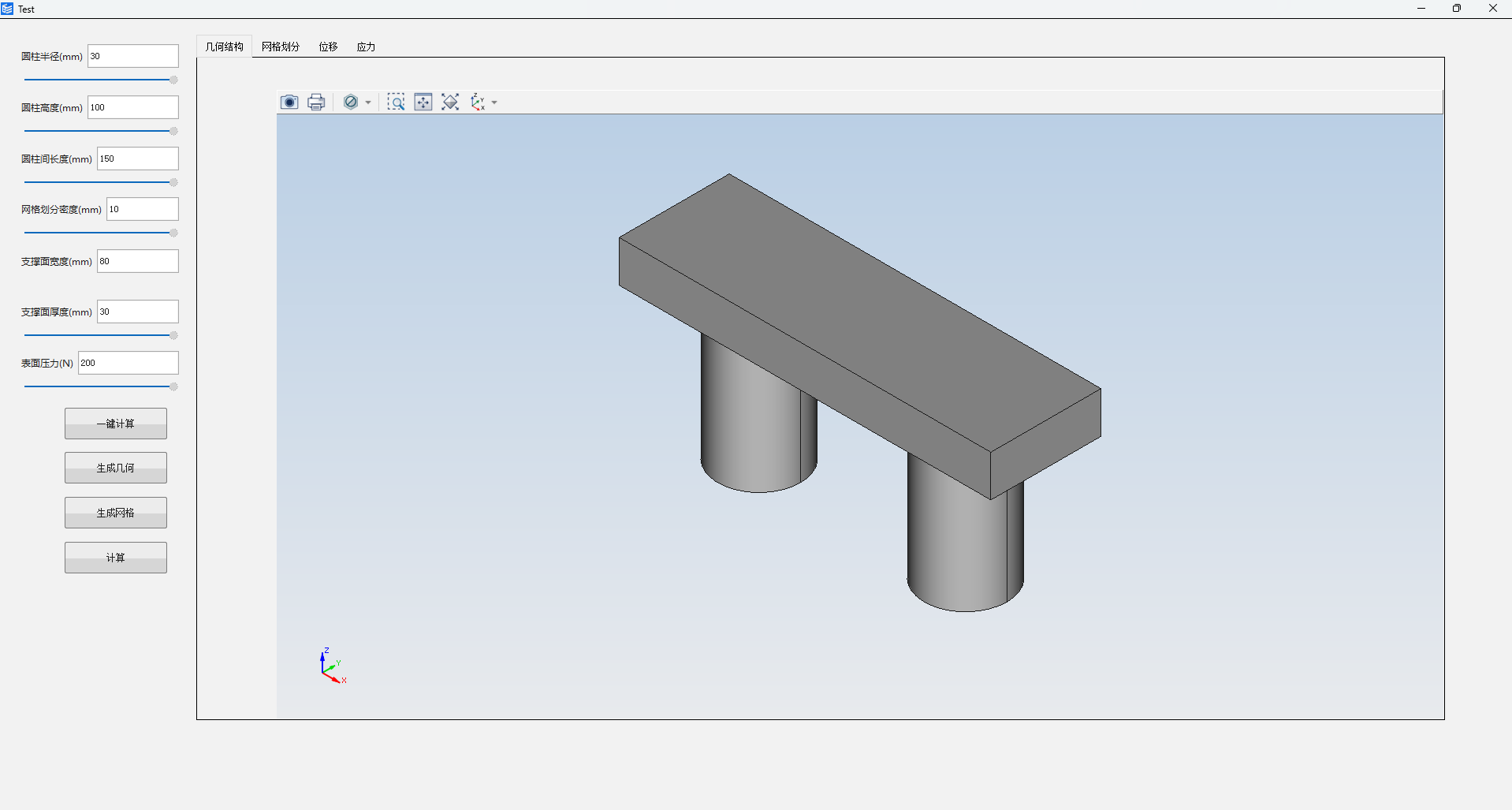Switch to the 网格划分 tab
The height and width of the screenshot is (810, 1512).
[281, 47]
